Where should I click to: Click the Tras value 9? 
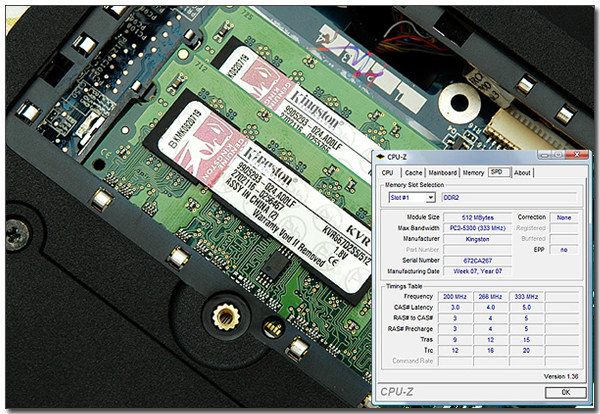(455, 339)
